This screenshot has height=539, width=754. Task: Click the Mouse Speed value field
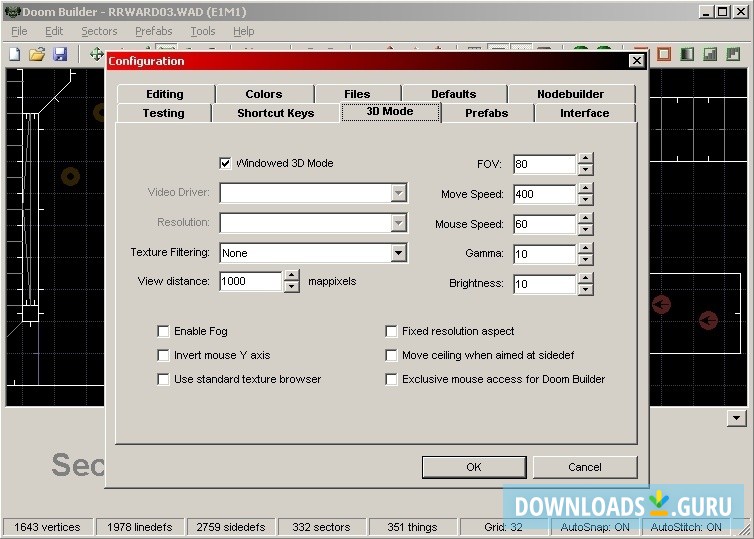click(544, 224)
